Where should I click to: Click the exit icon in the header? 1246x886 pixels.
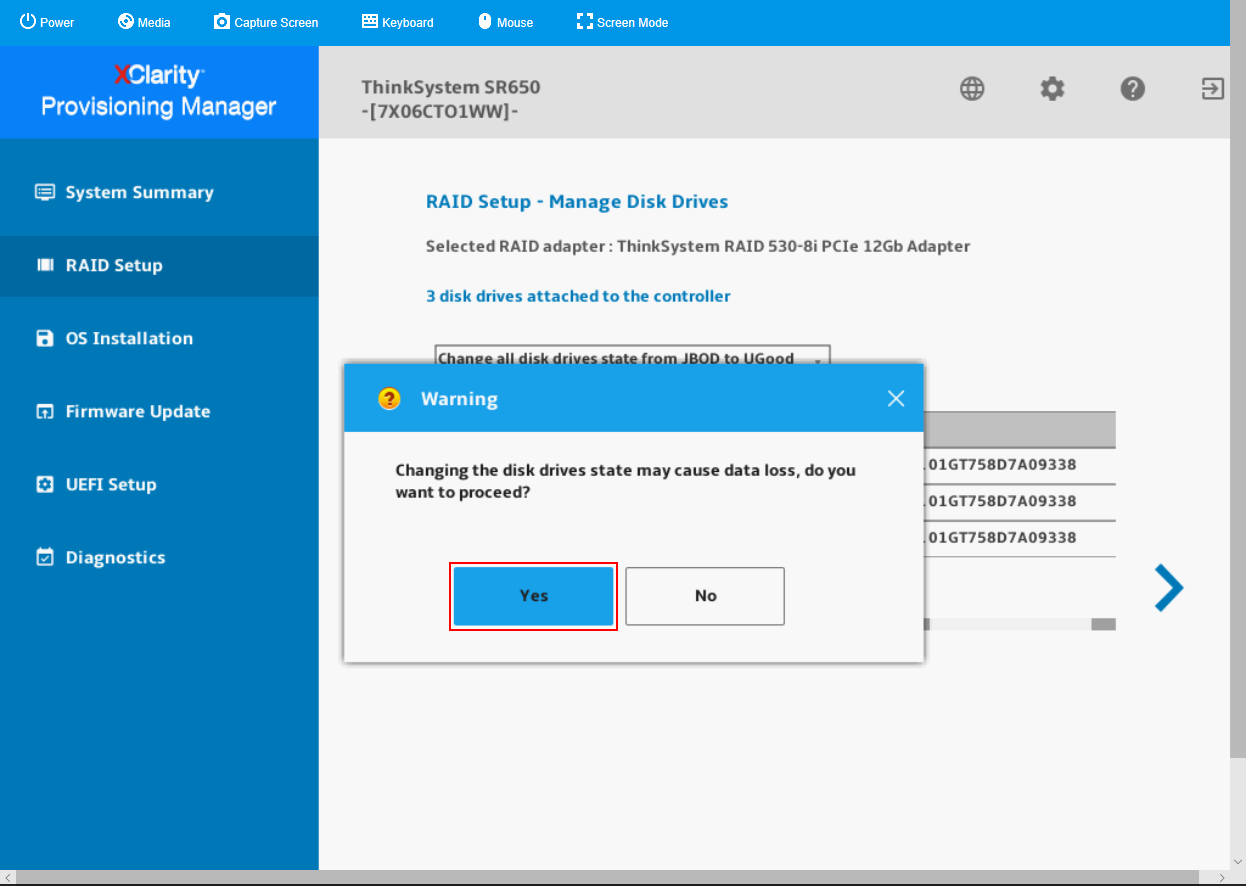coord(1212,89)
